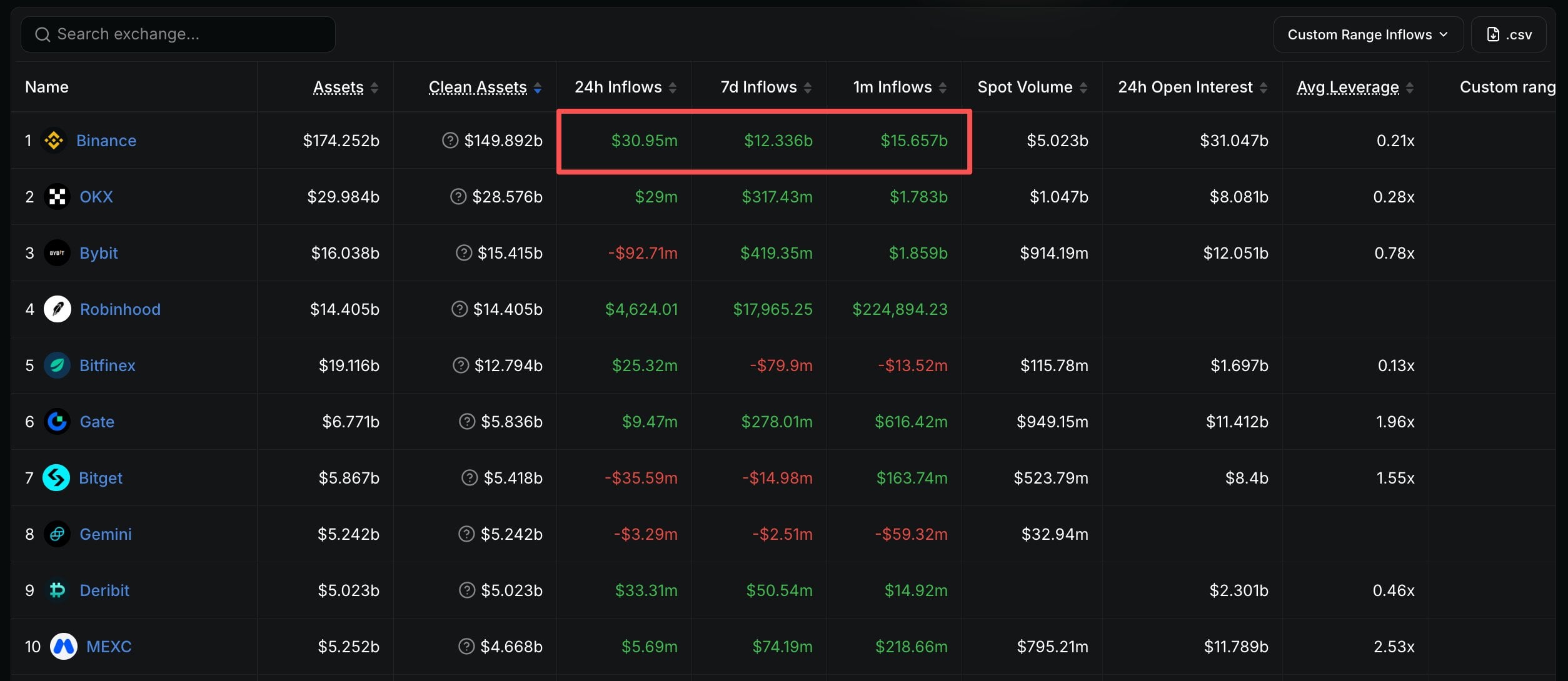Select Binance 7d inflows value $12.336b
The image size is (1568, 681).
778,141
